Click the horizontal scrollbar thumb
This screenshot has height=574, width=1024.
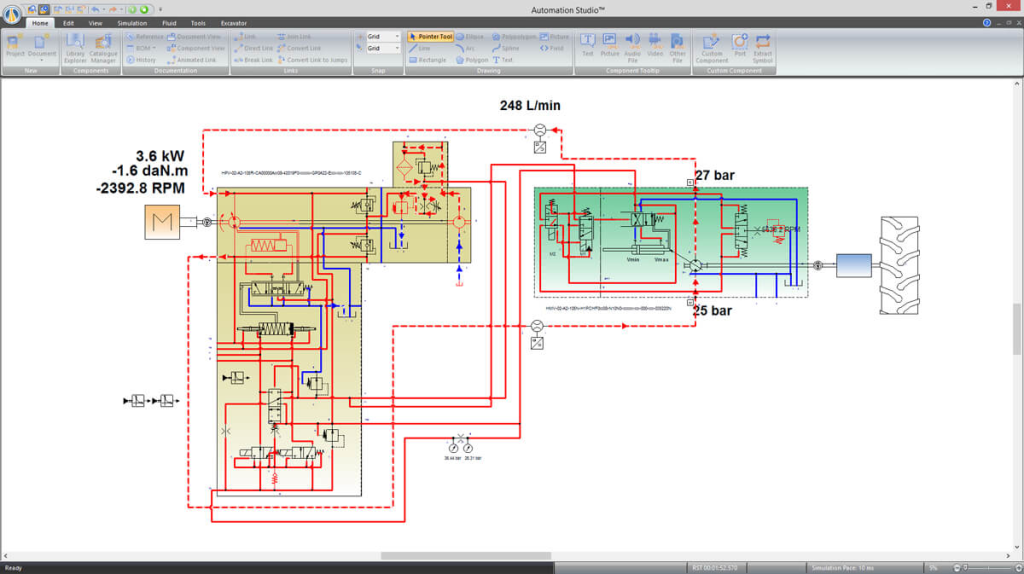click(466, 556)
